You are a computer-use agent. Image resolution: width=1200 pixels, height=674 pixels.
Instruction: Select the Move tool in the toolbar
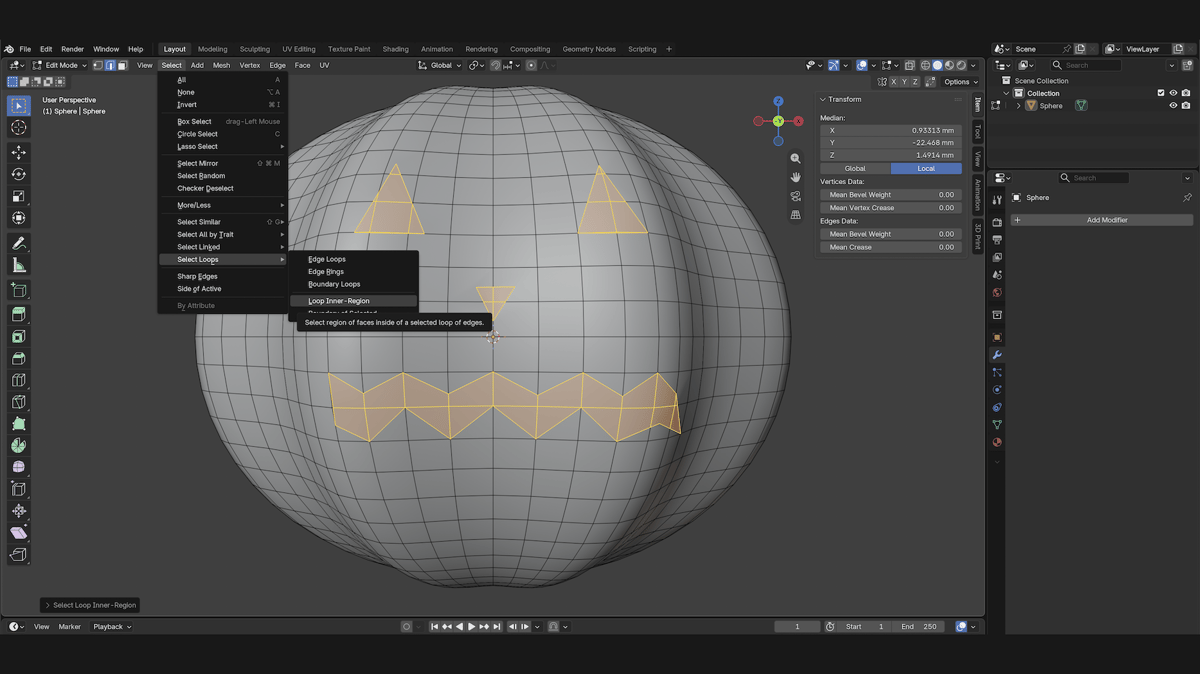(x=18, y=152)
